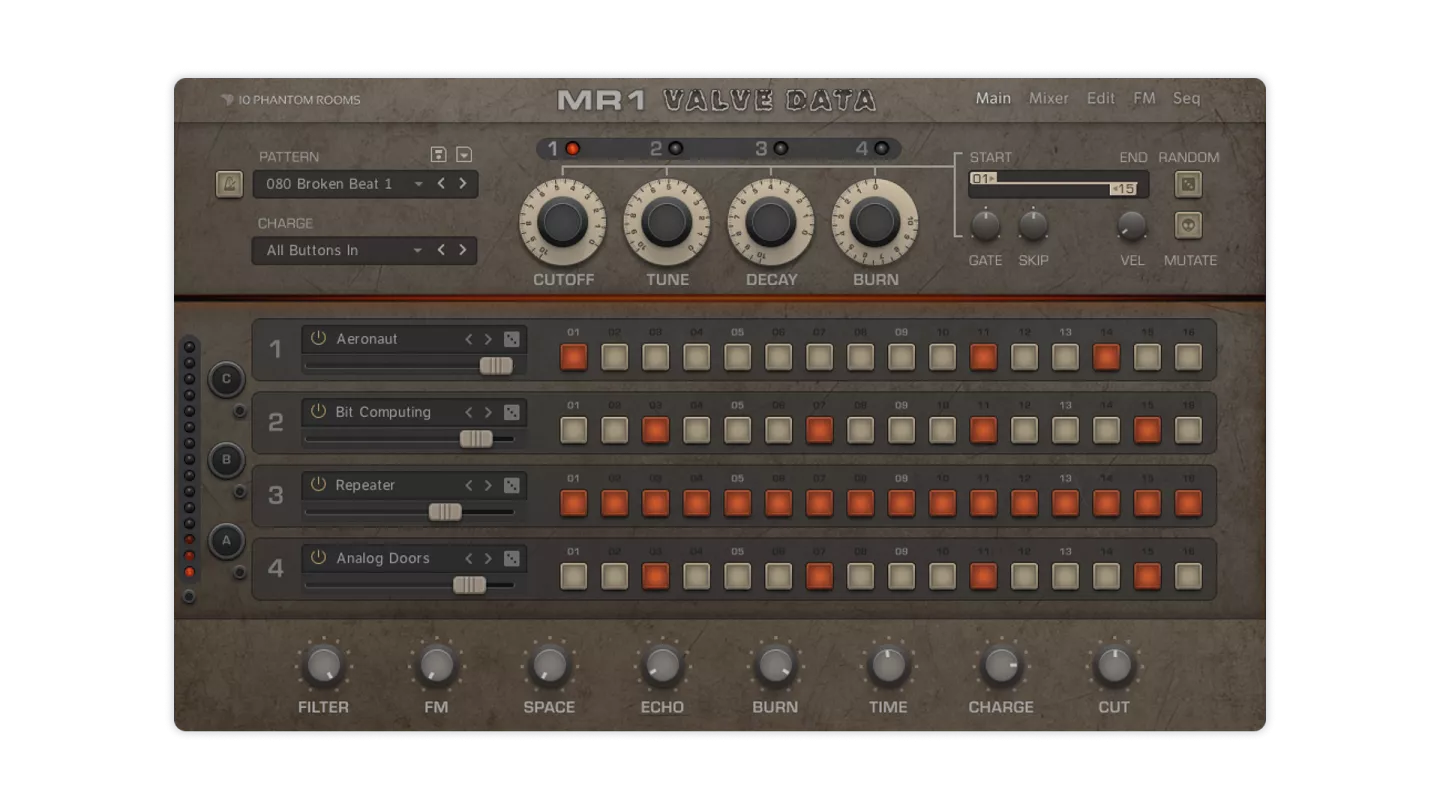Switch to the Mixer tab
Viewport: 1440px width, 810px height.
1048,98
